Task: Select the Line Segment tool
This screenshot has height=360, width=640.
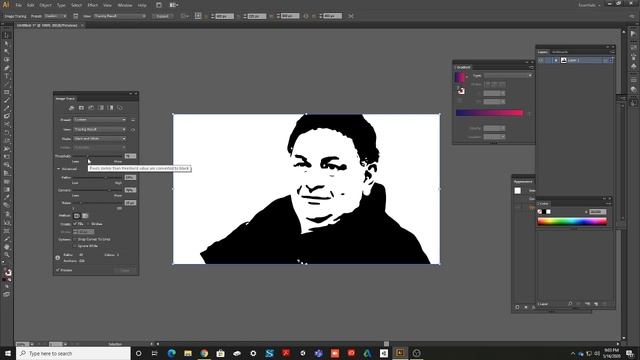Action: pos(7,84)
